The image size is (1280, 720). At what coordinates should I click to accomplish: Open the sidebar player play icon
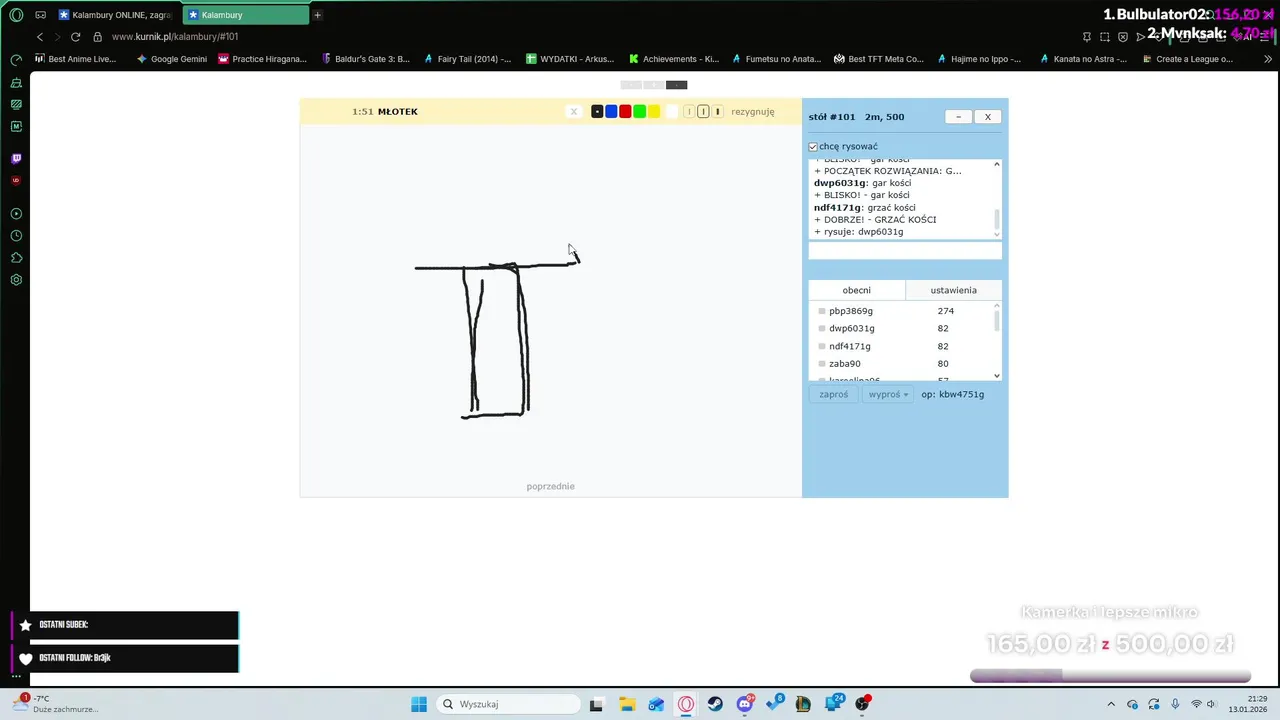click(16, 214)
